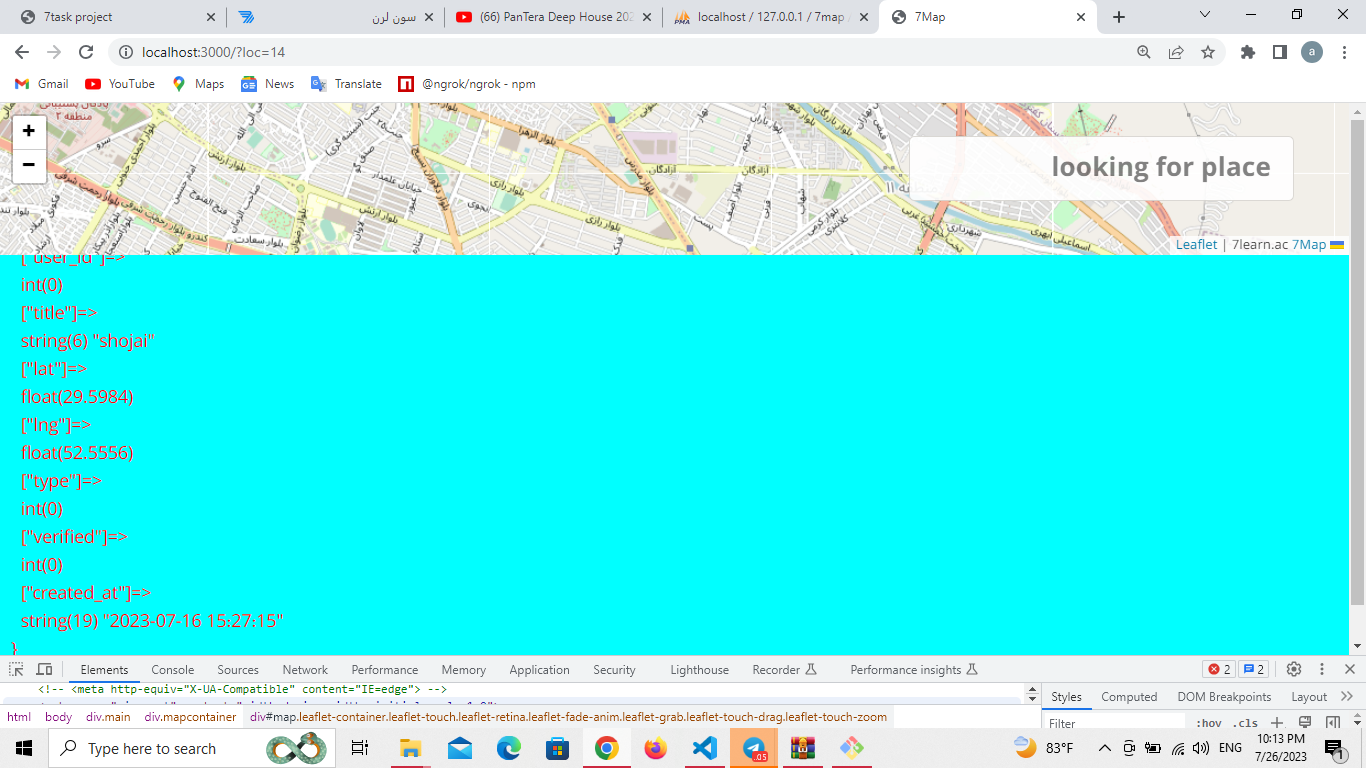Viewport: 1366px width, 768px height.
Task: Open @ngrok/ngrok npm bookmark
Action: point(467,84)
